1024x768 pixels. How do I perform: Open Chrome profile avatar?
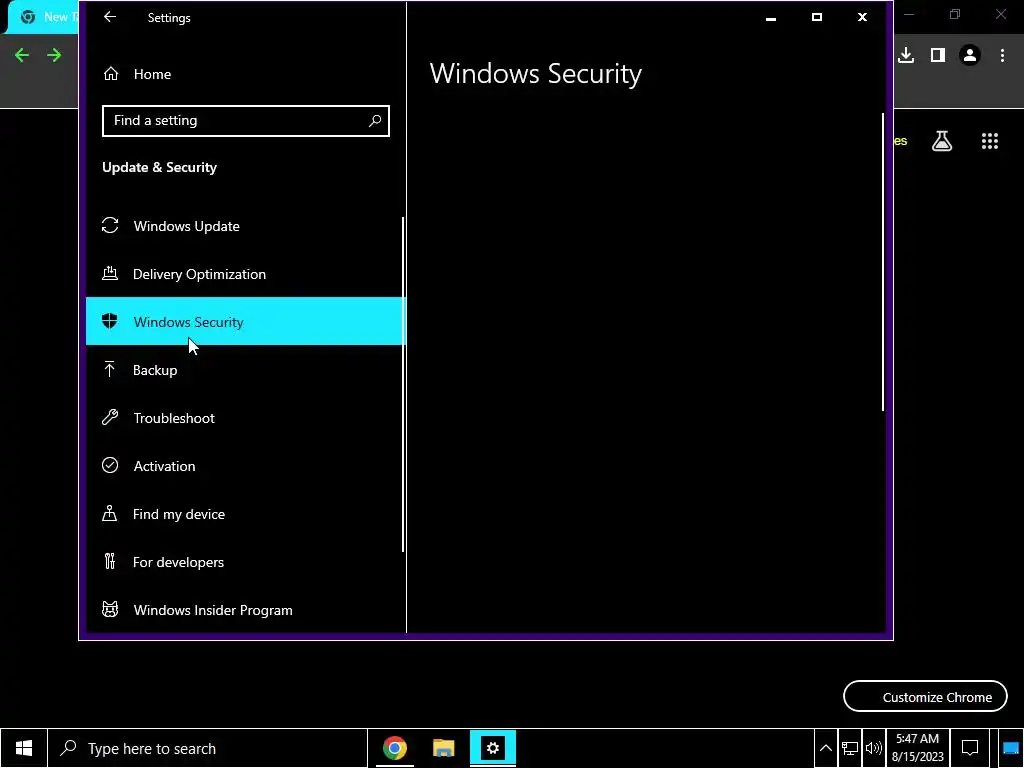[970, 56]
